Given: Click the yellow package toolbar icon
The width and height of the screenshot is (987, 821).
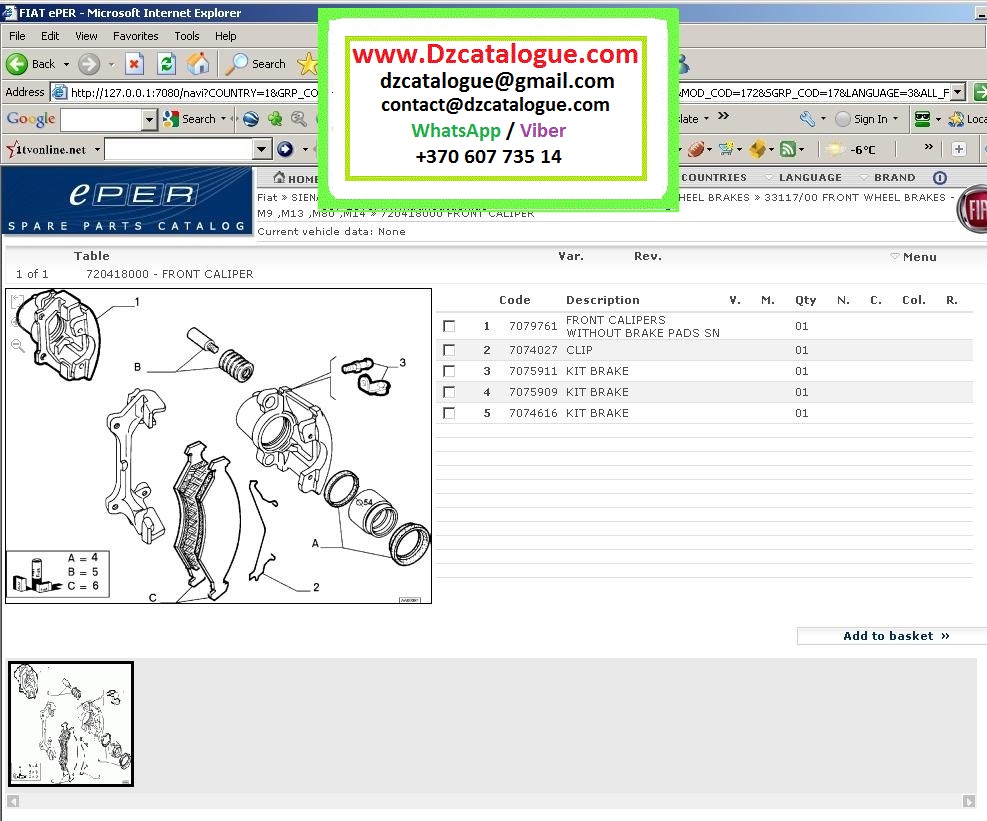Looking at the screenshot, I should (758, 149).
